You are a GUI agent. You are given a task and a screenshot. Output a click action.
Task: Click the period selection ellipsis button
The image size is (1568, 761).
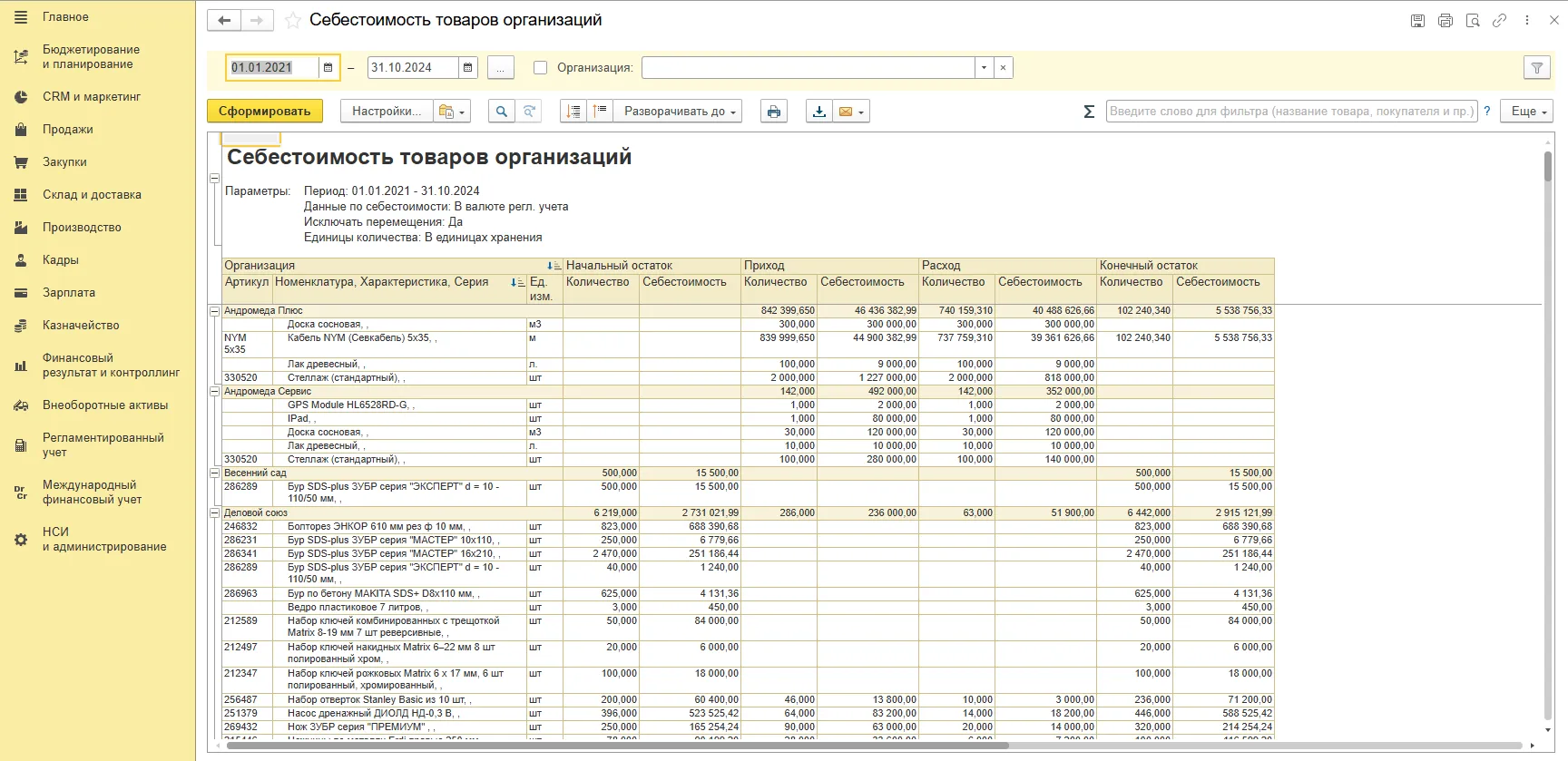(501, 68)
